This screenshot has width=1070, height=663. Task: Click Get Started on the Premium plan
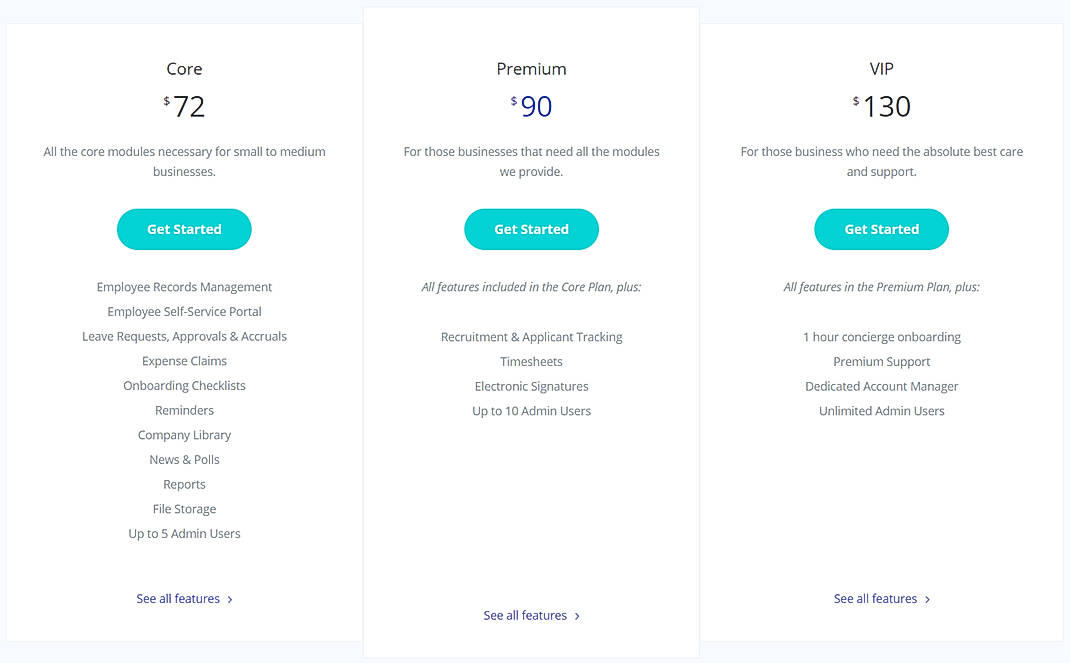click(531, 229)
